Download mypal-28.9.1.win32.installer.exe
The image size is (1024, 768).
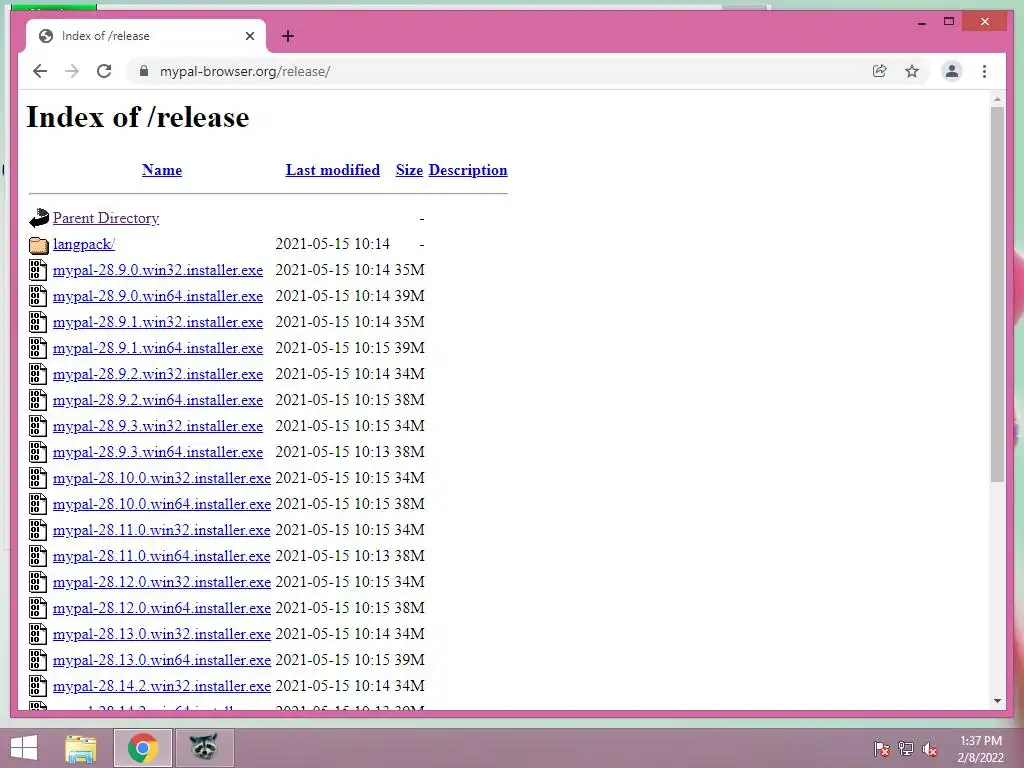158,322
